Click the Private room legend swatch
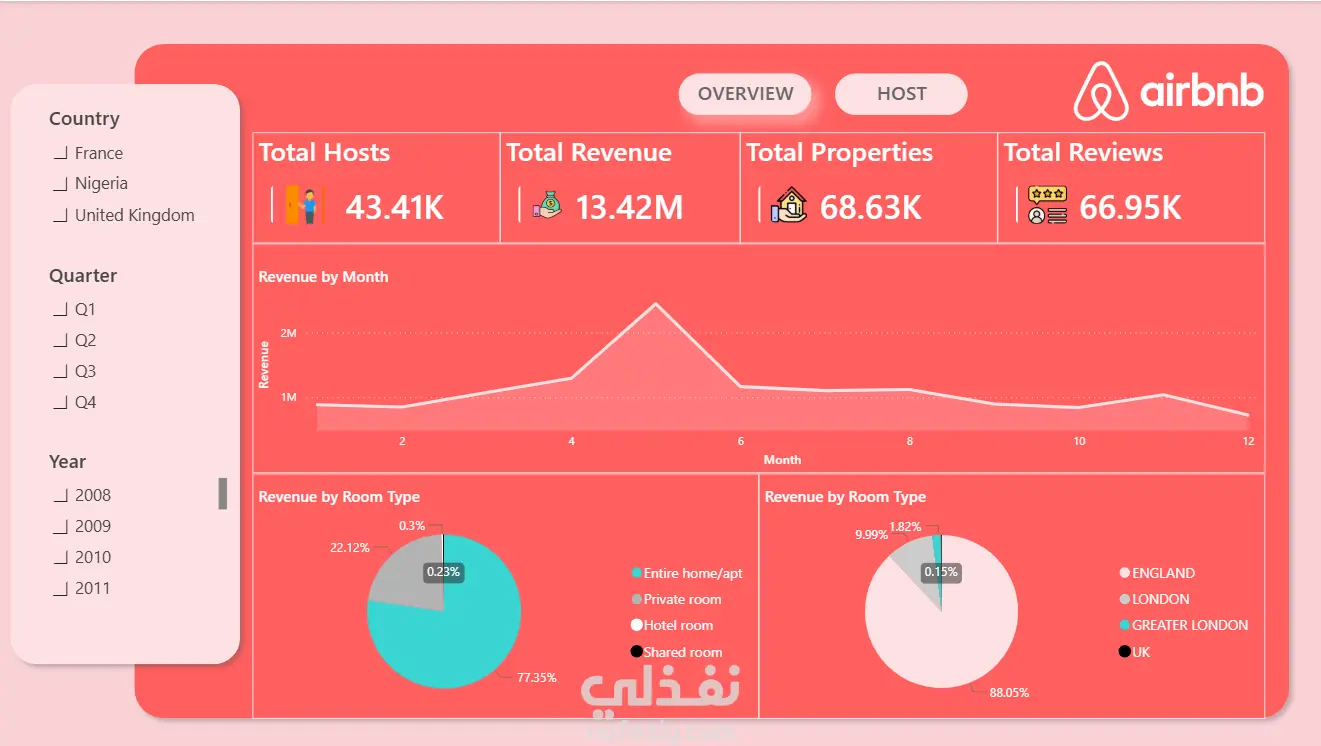This screenshot has width=1321, height=746. point(636,599)
